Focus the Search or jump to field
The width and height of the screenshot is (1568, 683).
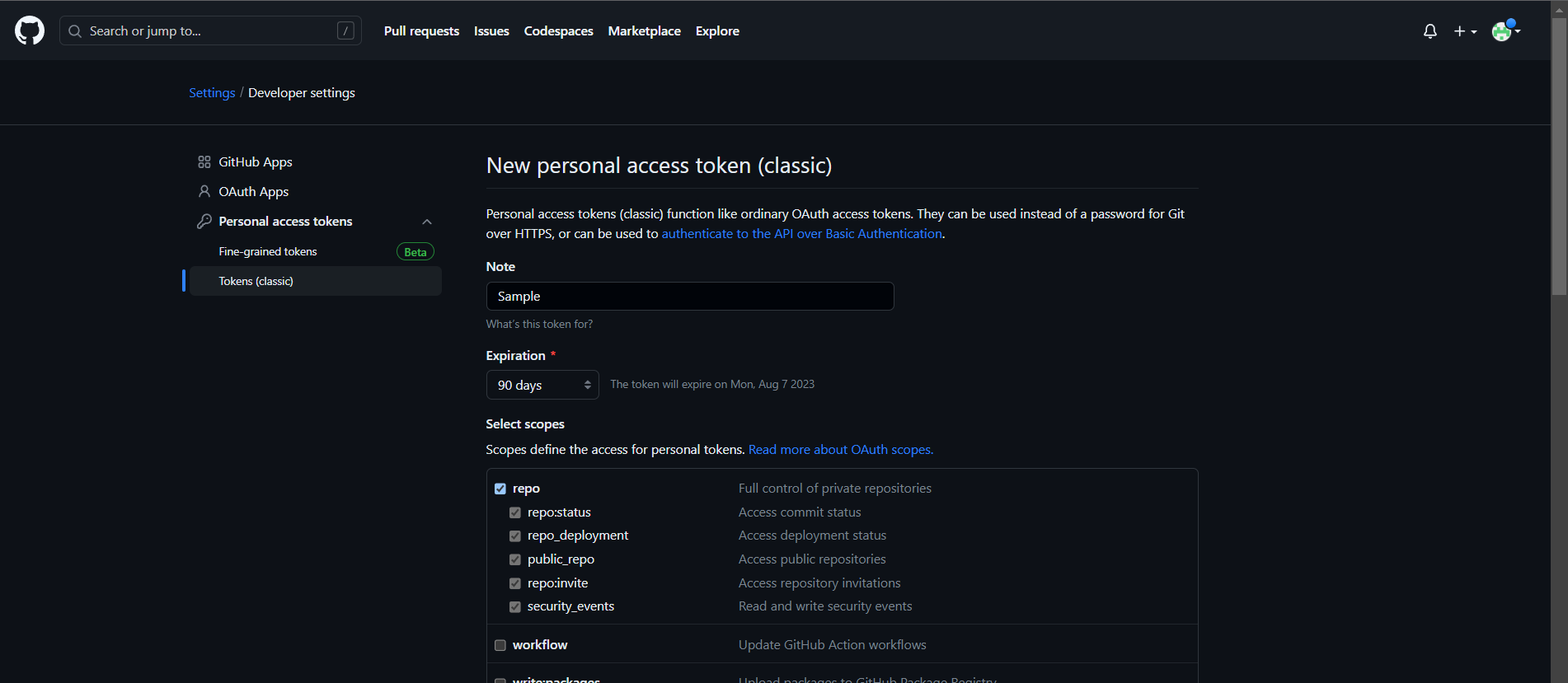pos(210,31)
